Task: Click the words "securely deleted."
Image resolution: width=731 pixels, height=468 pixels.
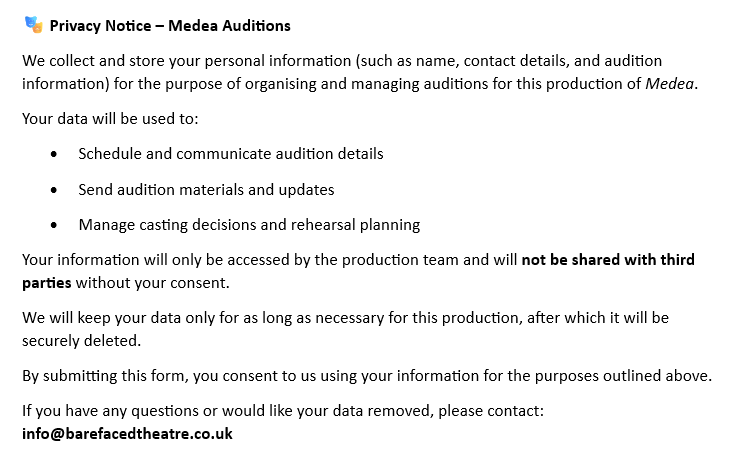Action: [82, 340]
